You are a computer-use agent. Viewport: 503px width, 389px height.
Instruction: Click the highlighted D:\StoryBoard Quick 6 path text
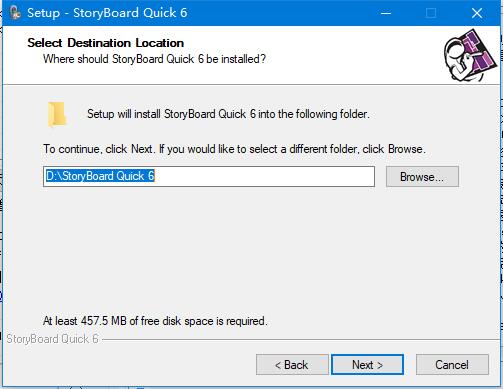100,176
